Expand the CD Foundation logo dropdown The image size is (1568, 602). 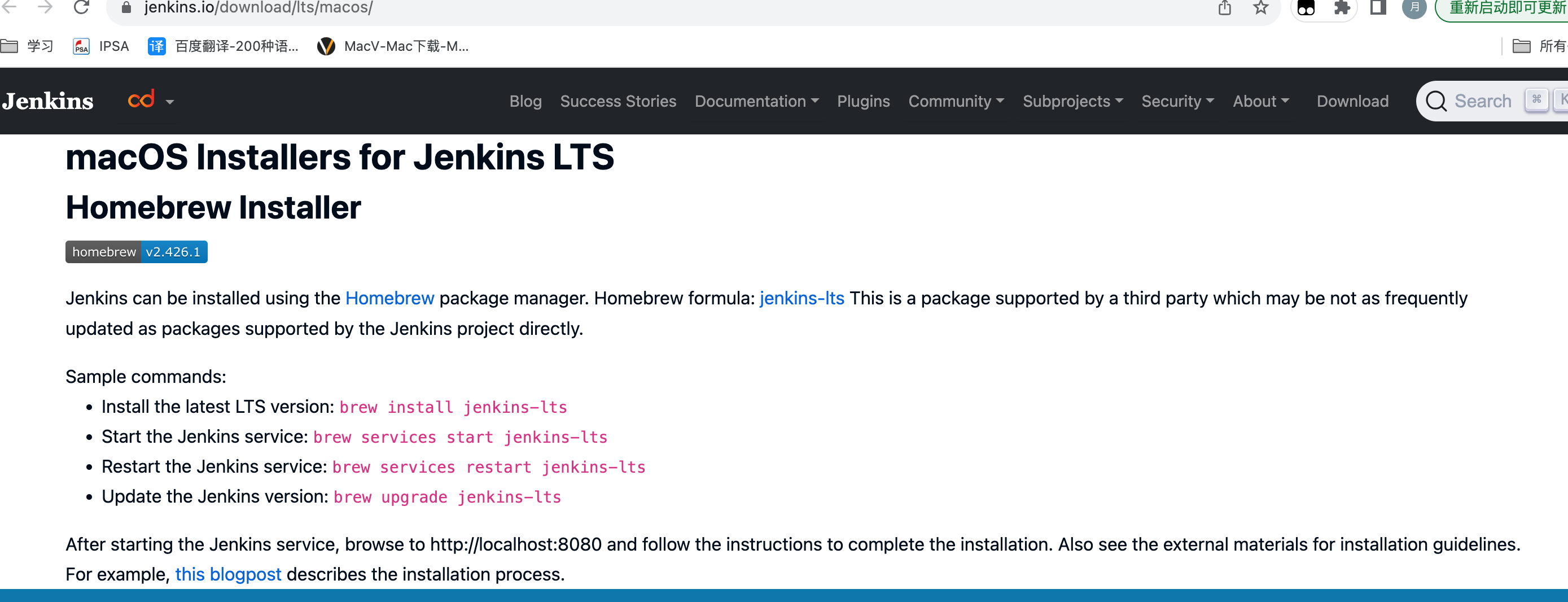click(151, 101)
